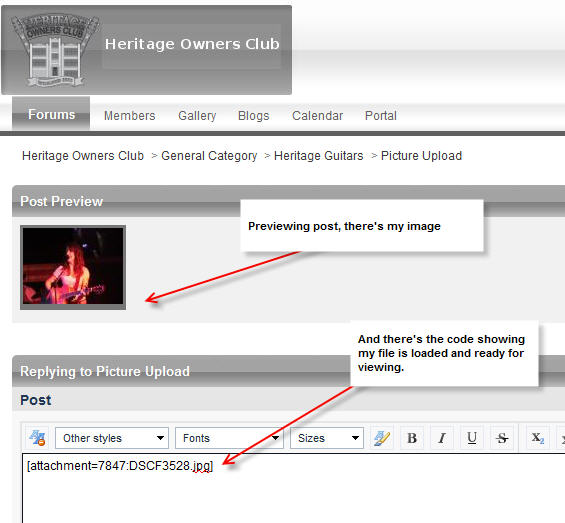Switch to the Forums tab
This screenshot has height=523, width=565.
click(x=51, y=115)
